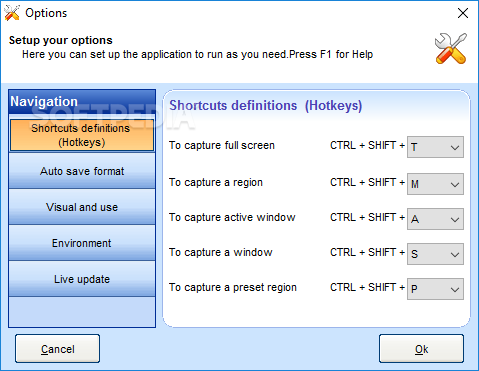This screenshot has width=479, height=371.
Task: Expand the capture a region hotkey dropdown
Action: (435, 184)
